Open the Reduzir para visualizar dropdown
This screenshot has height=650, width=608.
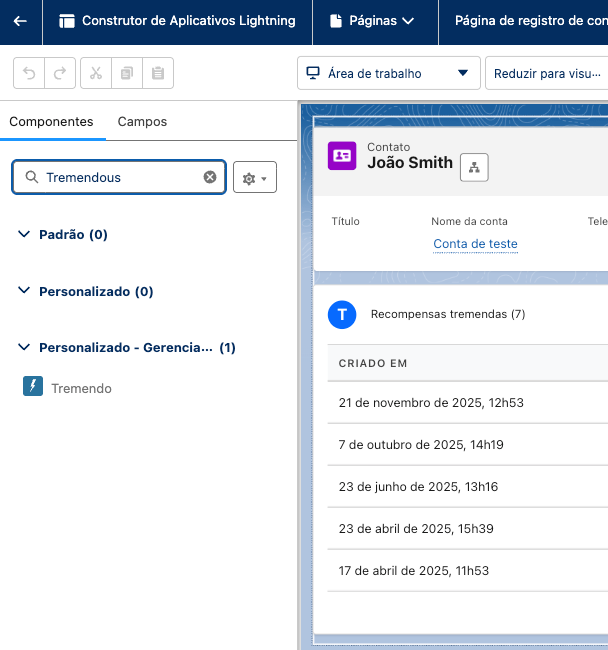(x=548, y=73)
